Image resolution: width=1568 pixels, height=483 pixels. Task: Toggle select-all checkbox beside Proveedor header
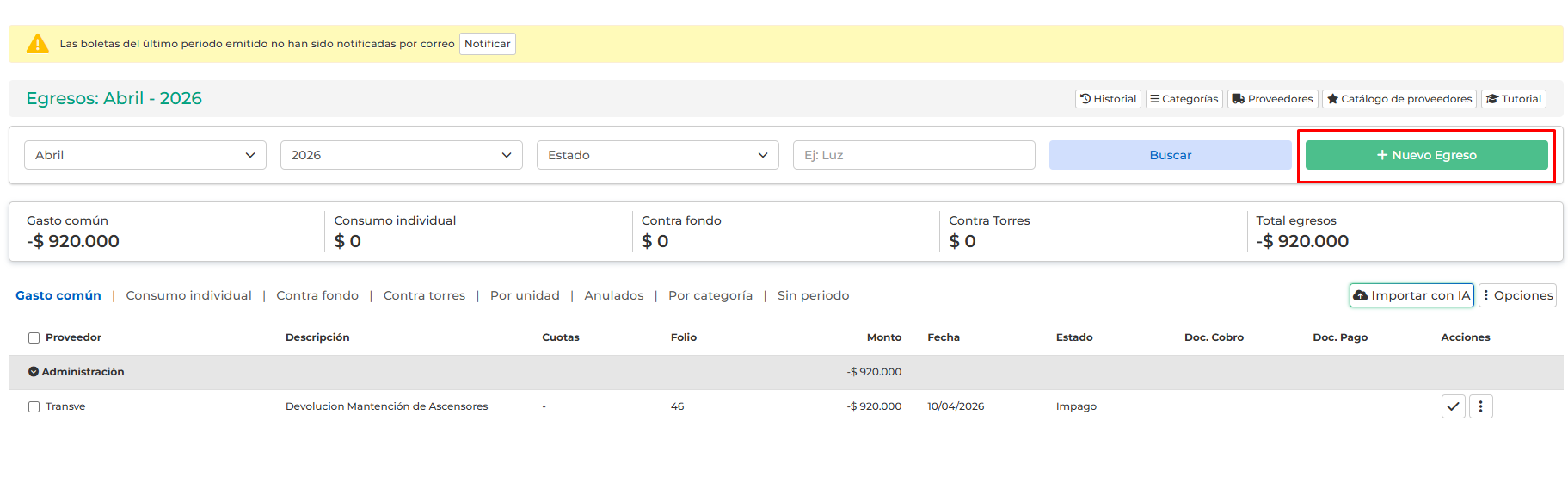(x=34, y=338)
